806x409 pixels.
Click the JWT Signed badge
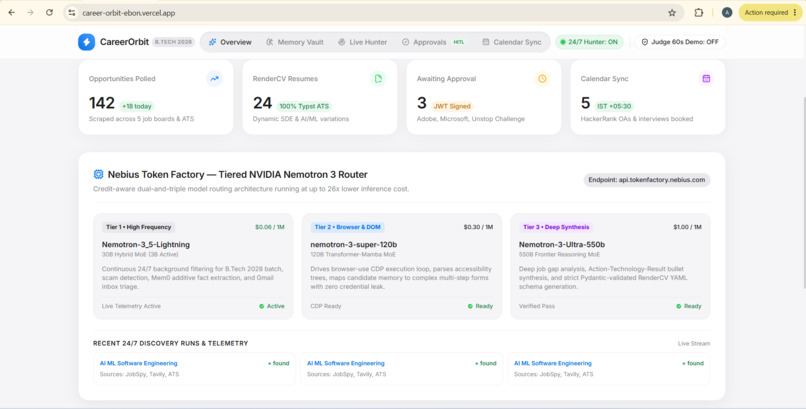click(452, 106)
